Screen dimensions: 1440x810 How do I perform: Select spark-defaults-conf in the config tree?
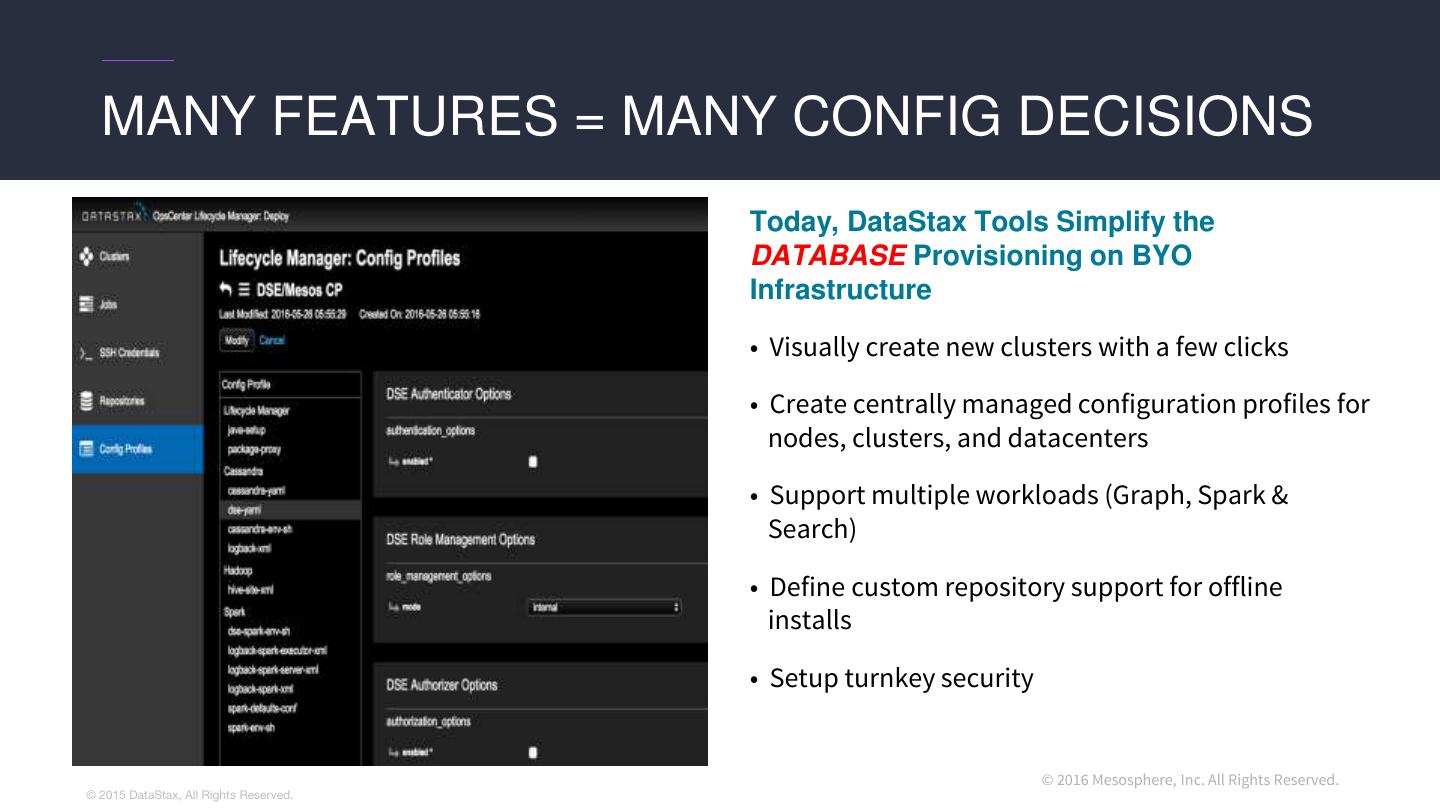262,708
